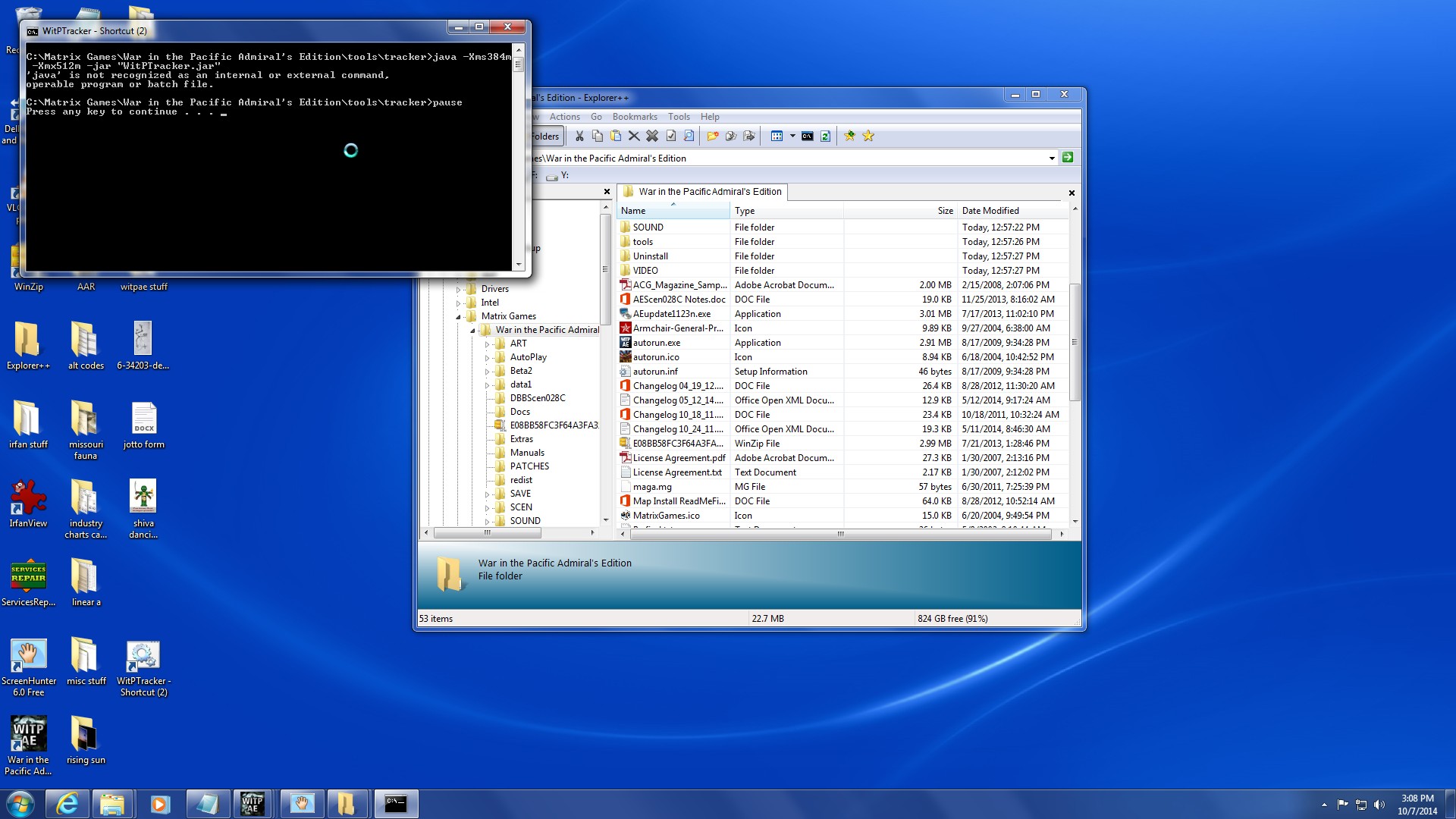Select AEupdate1123n.exe in the file list
This screenshot has height=819, width=1456.
click(x=671, y=314)
